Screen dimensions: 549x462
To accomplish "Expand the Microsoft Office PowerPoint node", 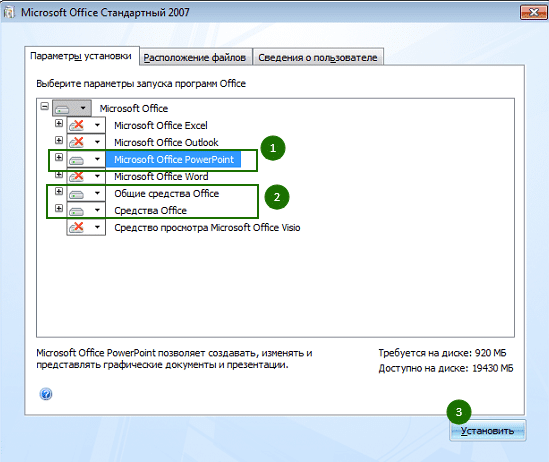I will [x=59, y=158].
